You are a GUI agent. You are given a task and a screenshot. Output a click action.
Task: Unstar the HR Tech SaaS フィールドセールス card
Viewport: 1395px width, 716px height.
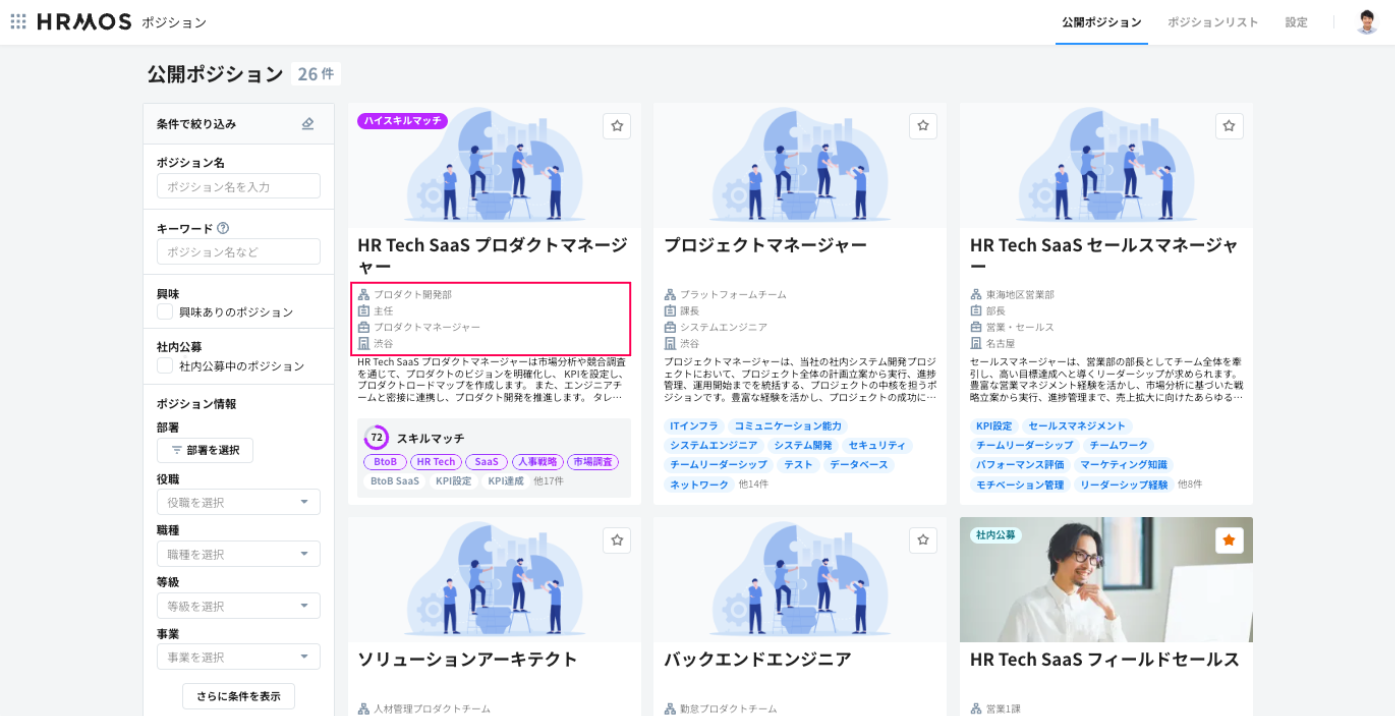(1229, 540)
